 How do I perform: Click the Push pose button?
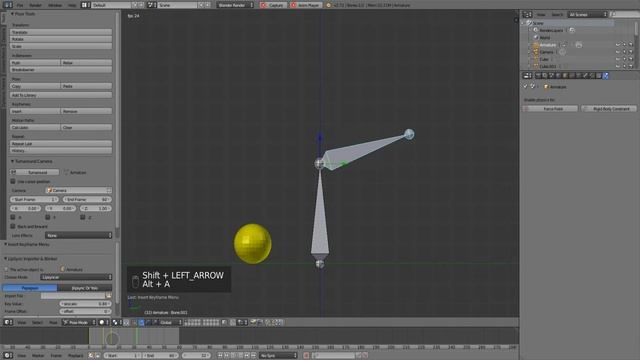tap(35, 62)
